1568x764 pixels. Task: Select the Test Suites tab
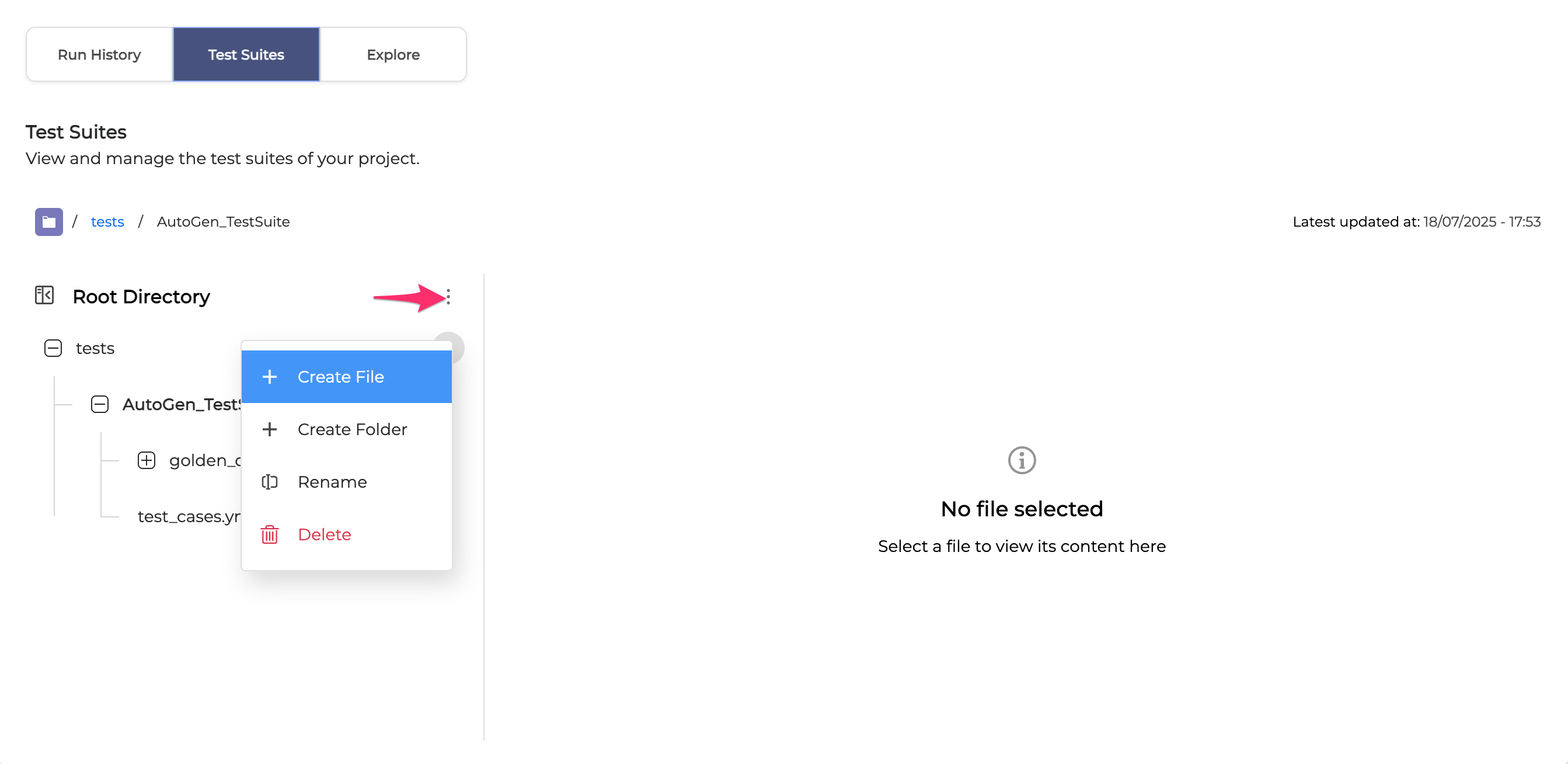pos(246,54)
